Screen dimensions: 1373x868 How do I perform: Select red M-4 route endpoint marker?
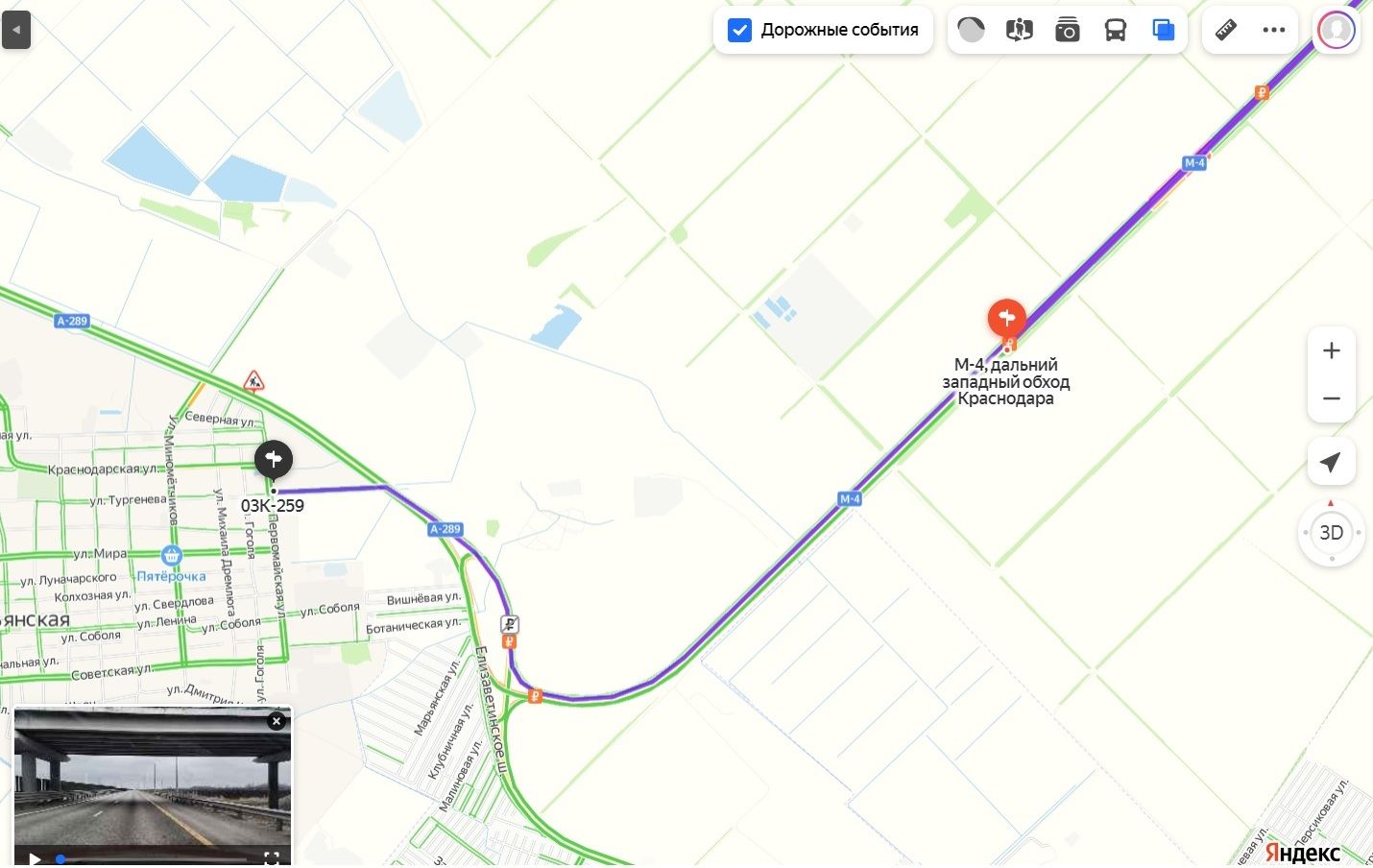click(1006, 320)
